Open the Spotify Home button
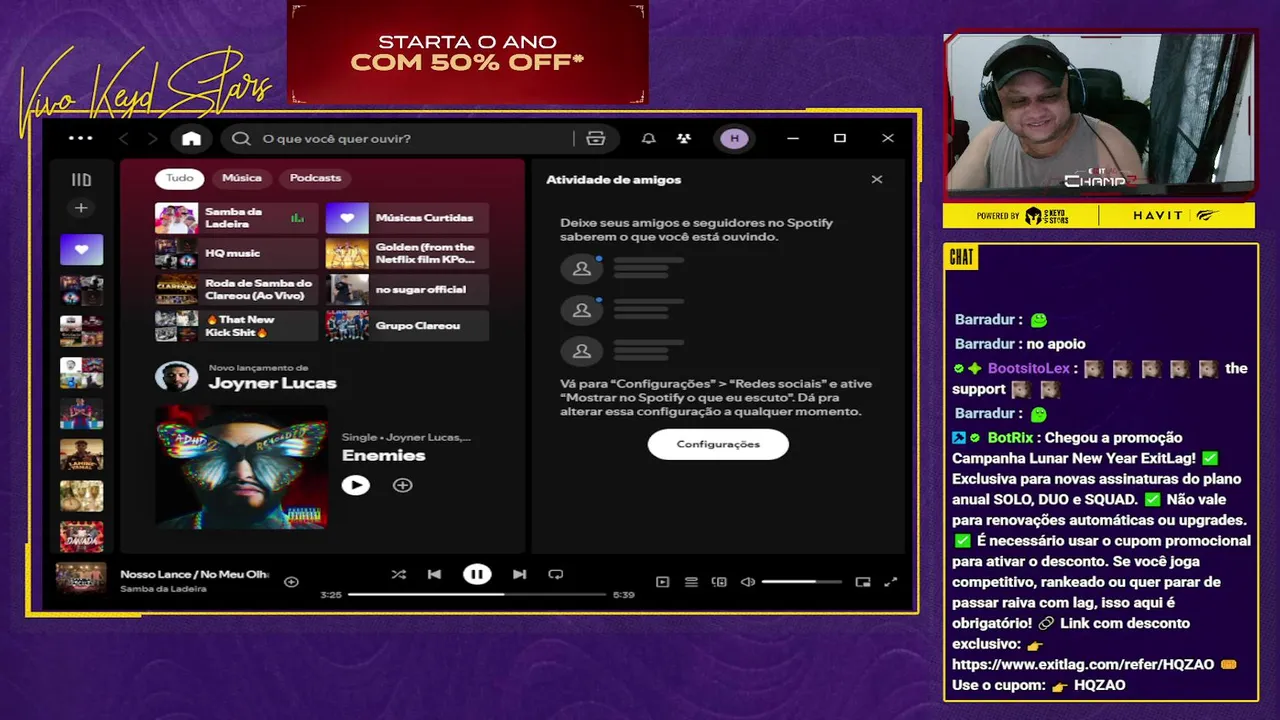 point(191,138)
